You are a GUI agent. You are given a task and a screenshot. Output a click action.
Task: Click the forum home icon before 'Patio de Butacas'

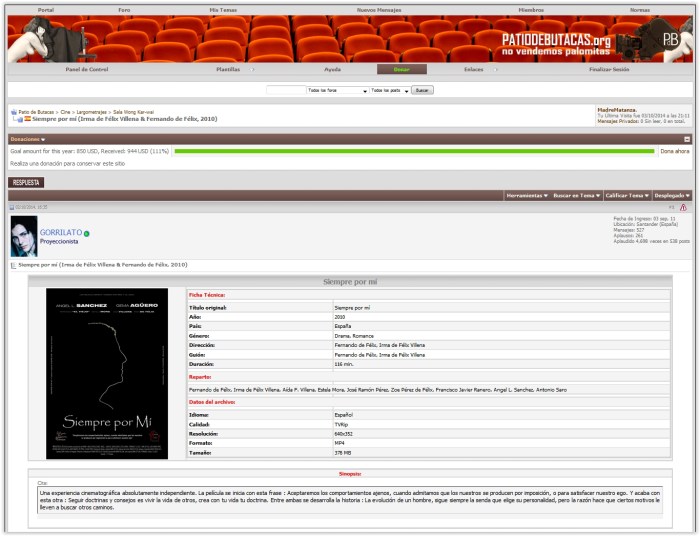[14, 112]
